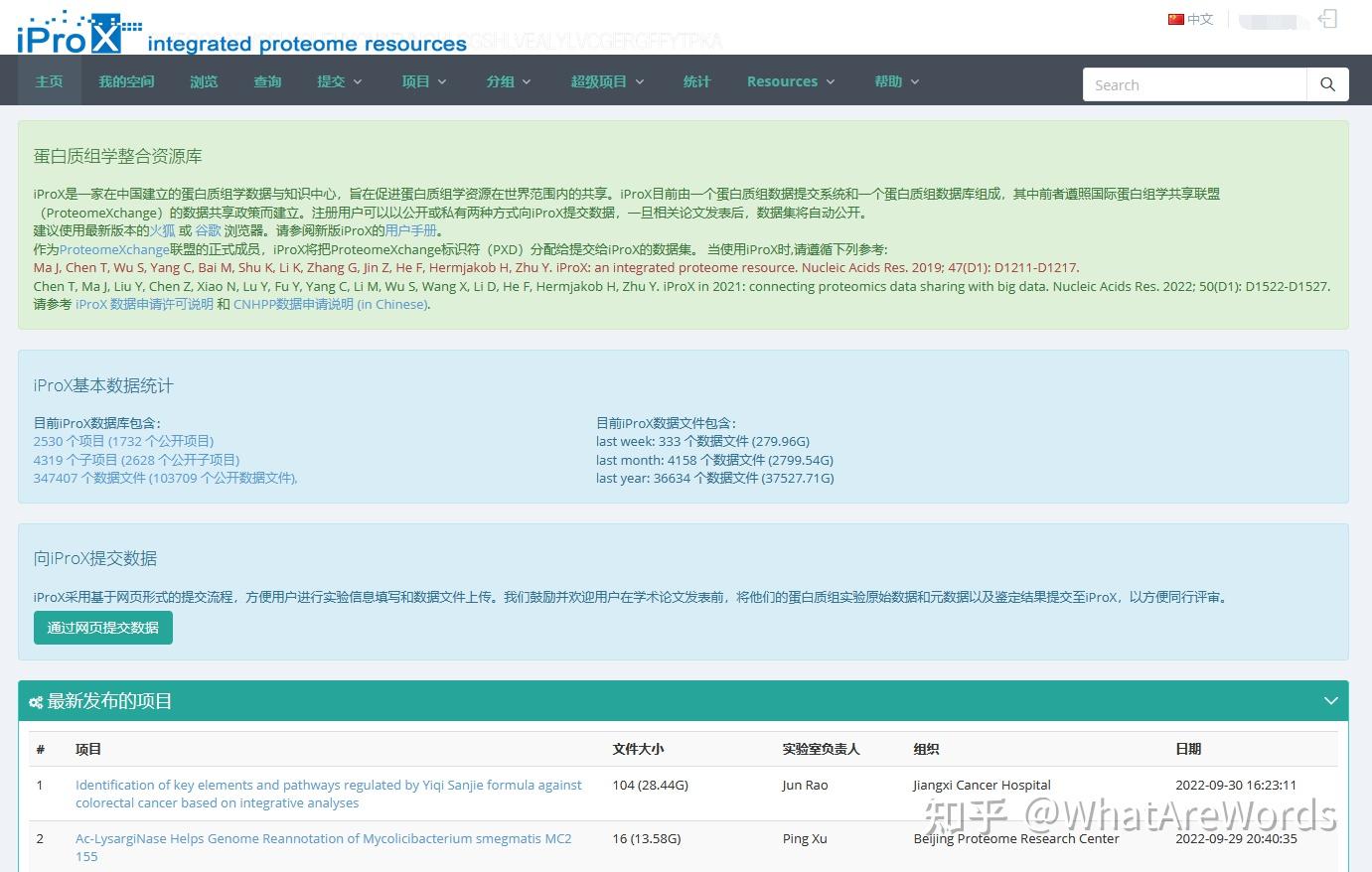
Task: Click the iProX logo
Action: coord(79,33)
